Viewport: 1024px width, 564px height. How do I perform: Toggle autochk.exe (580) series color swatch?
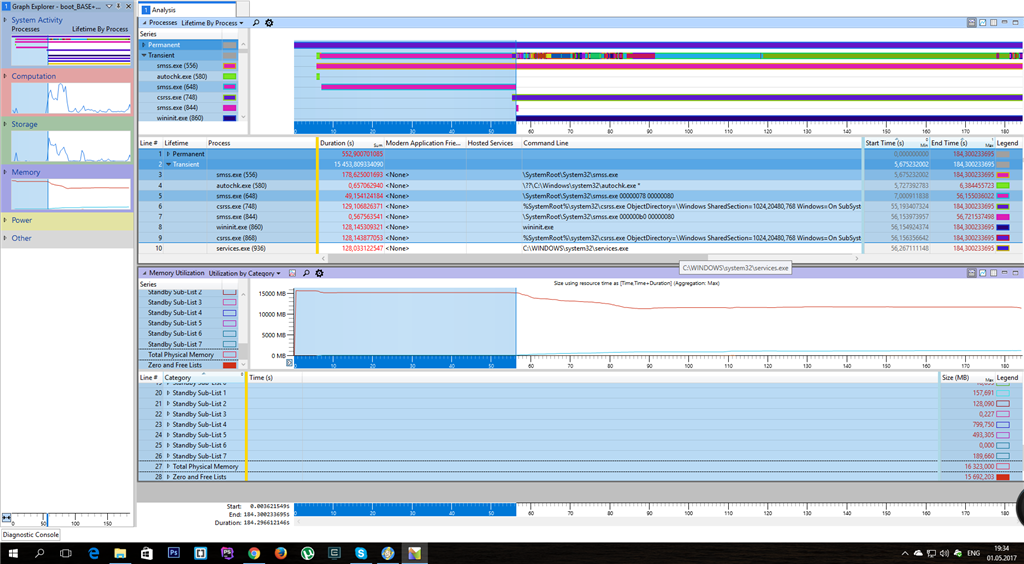click(229, 76)
